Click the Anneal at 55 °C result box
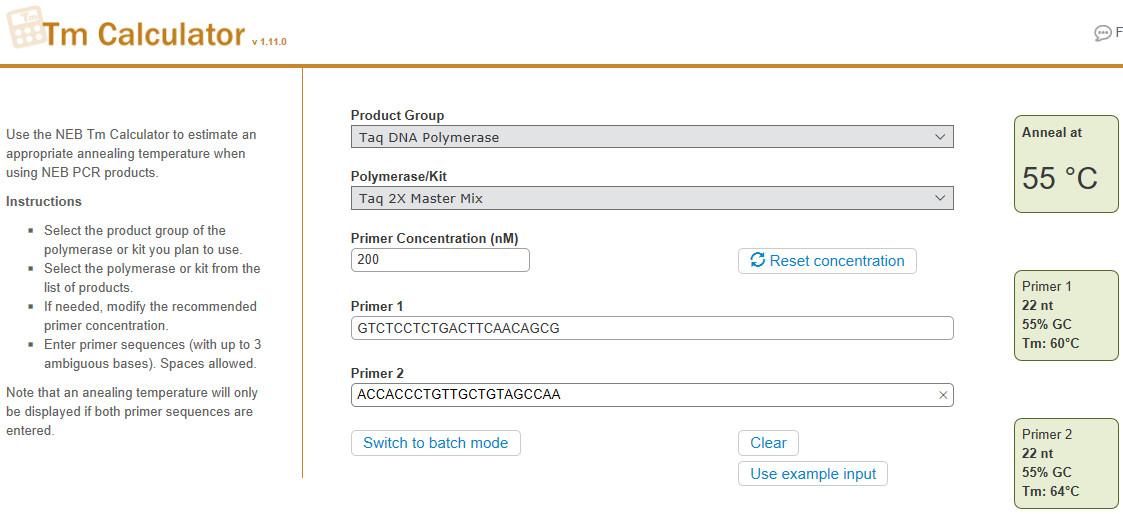The height and width of the screenshot is (514, 1123). (x=1065, y=164)
